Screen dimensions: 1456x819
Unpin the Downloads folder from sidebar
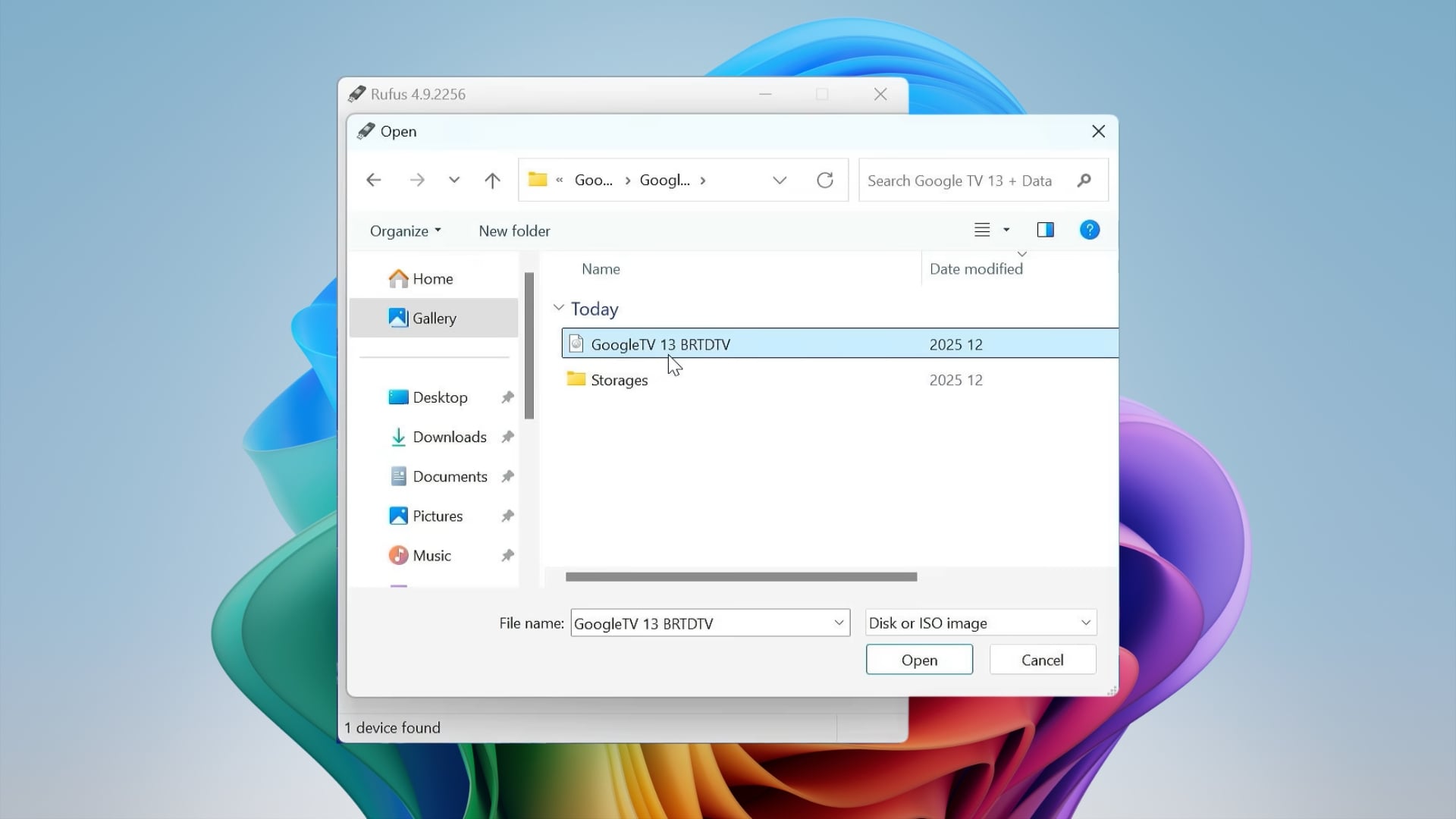[507, 437]
